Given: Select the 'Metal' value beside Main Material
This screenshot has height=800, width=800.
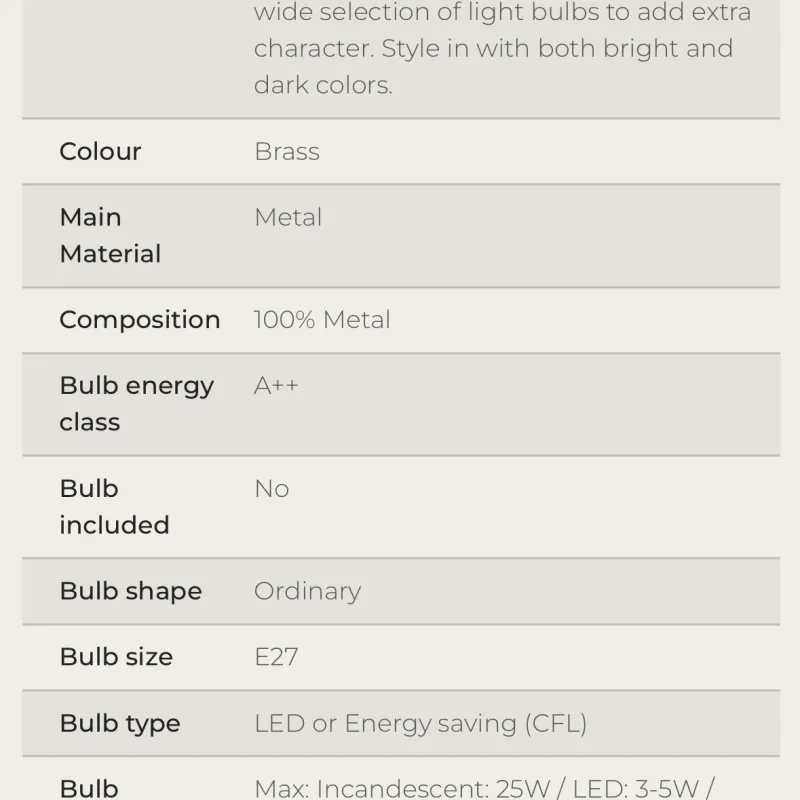Looking at the screenshot, I should pos(288,217).
